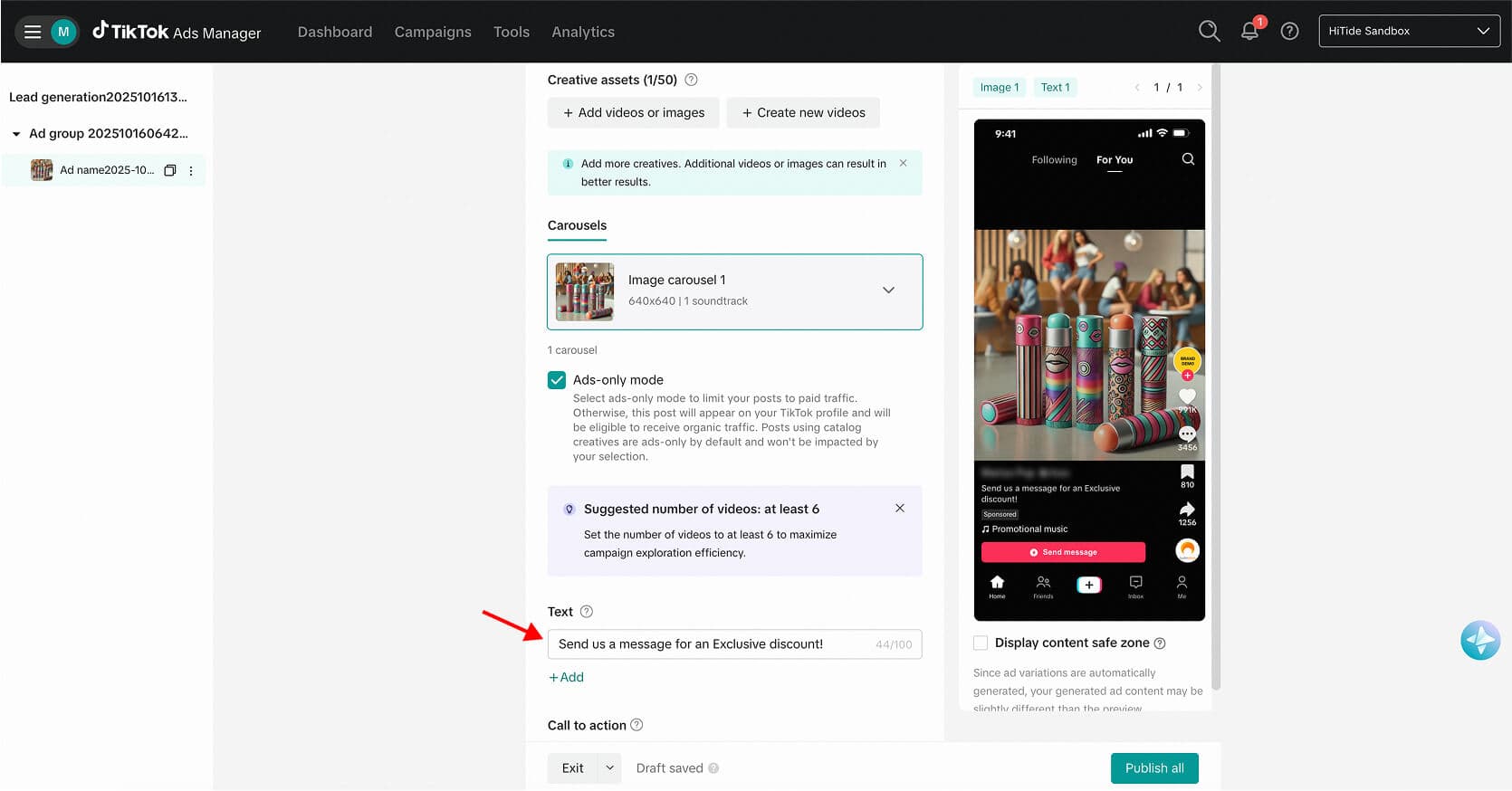The image size is (1512, 791).
Task: Click the search magnifier icon in header
Action: click(1209, 32)
